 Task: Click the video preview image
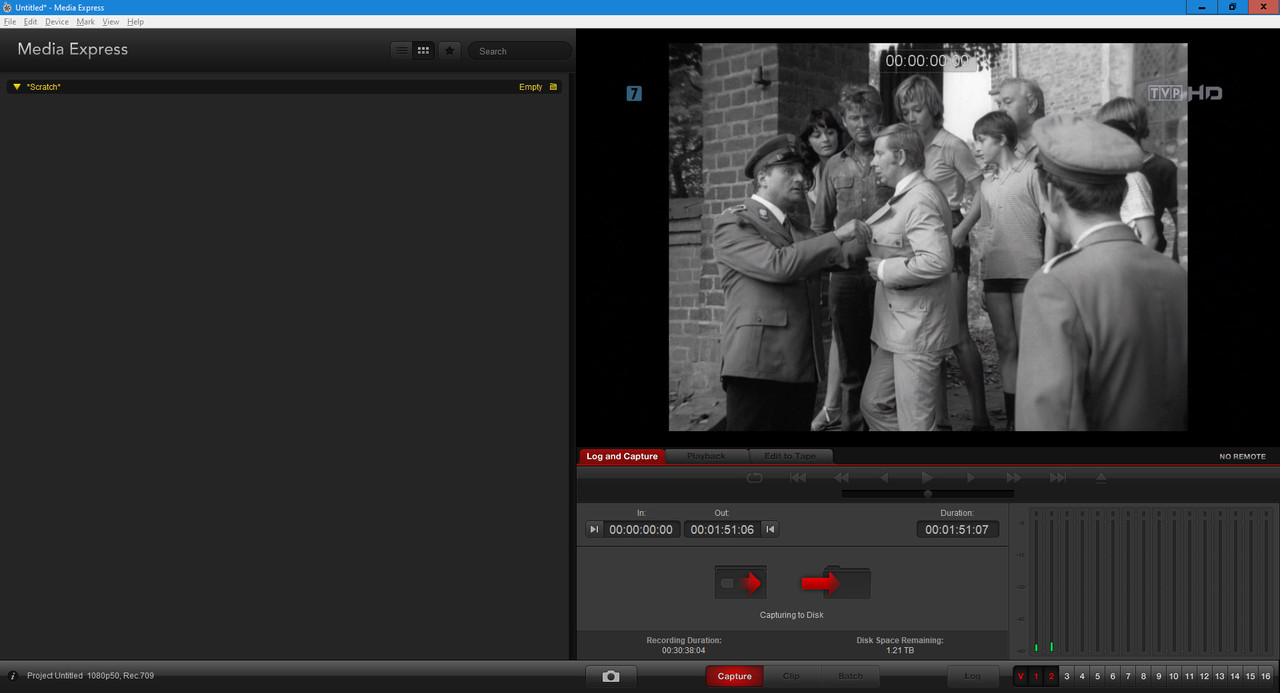pos(928,237)
